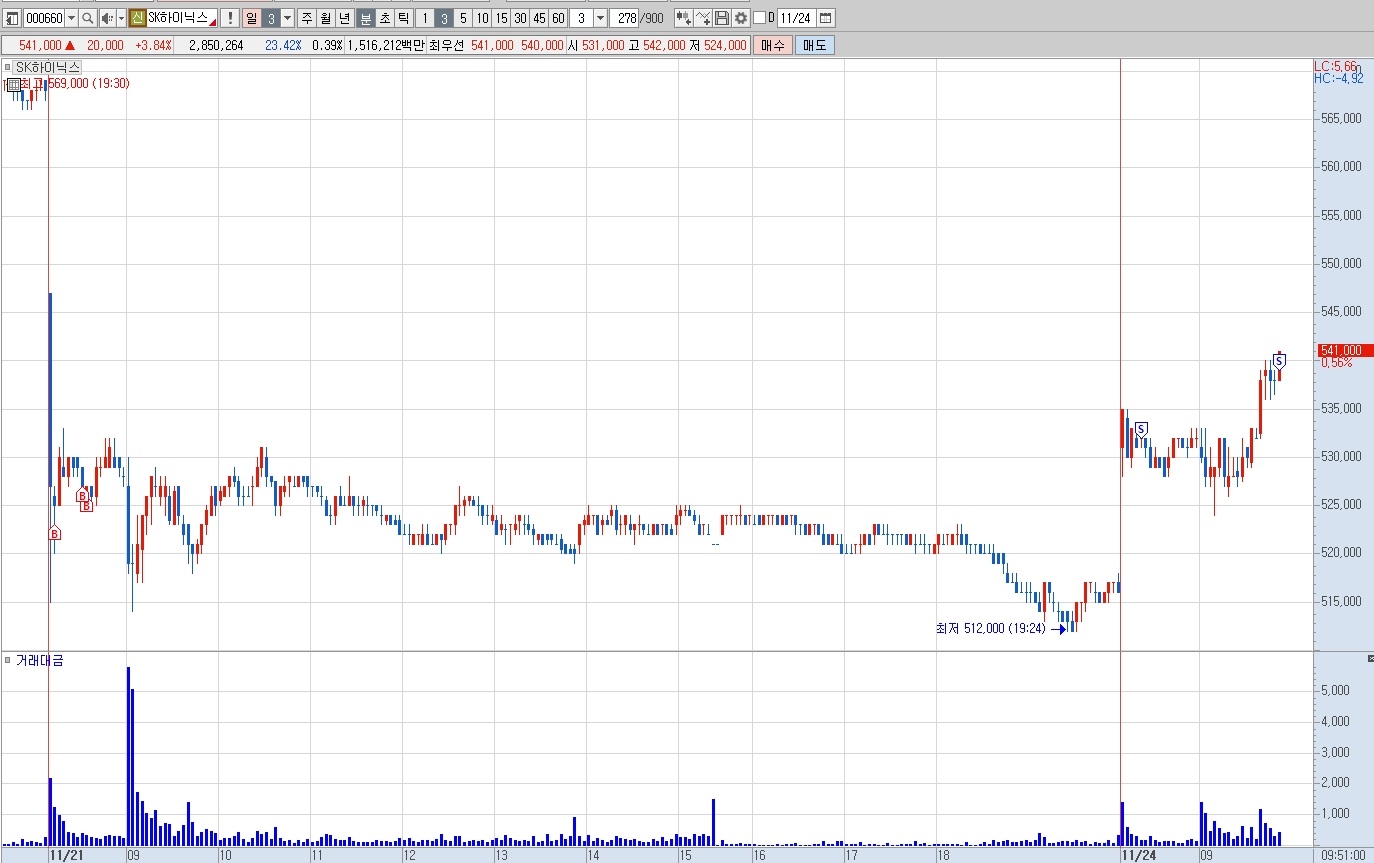Click the 매수 buy button
Viewport: 1374px width, 863px height.
(773, 45)
